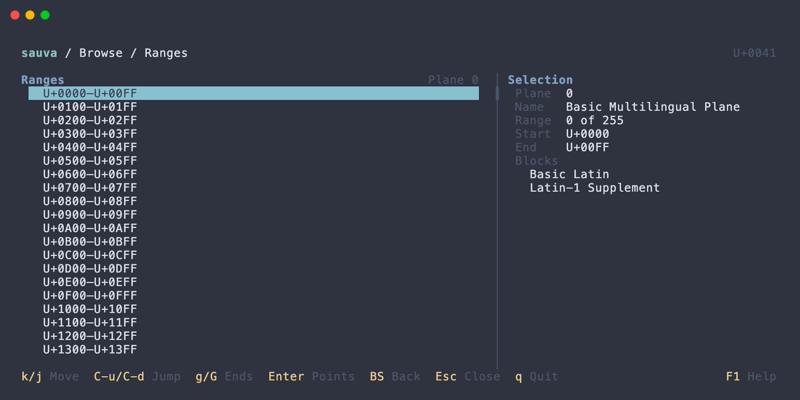Select the U+0200–U+02FF range row

tap(254, 120)
